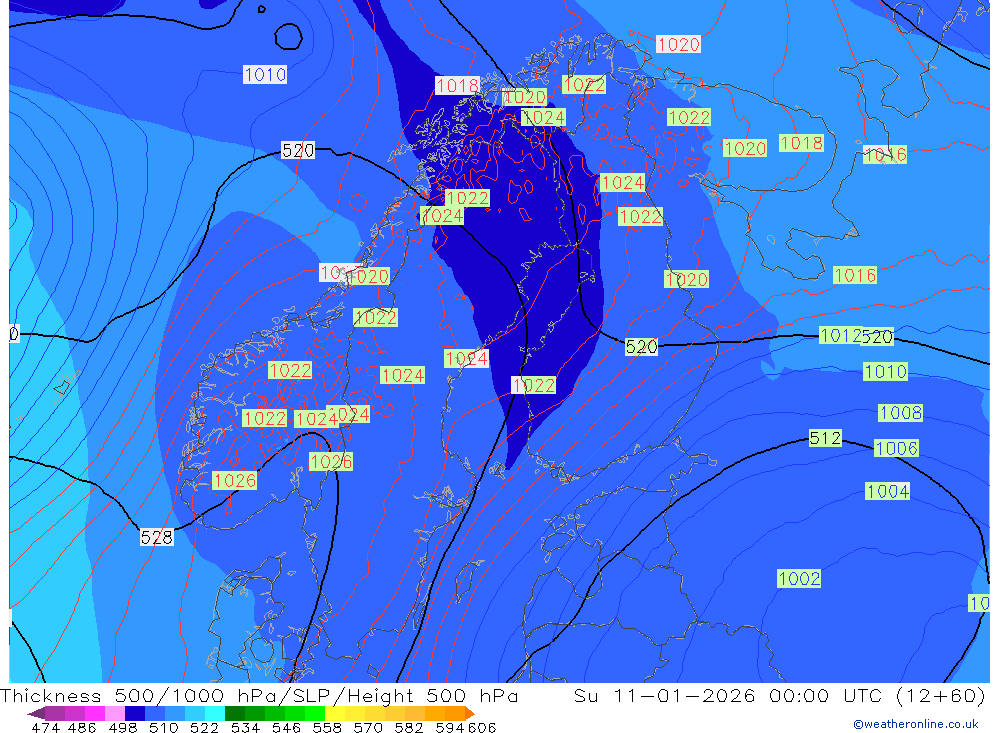
Task: Click the green-background 1010 isobar label
Action: pos(885,371)
